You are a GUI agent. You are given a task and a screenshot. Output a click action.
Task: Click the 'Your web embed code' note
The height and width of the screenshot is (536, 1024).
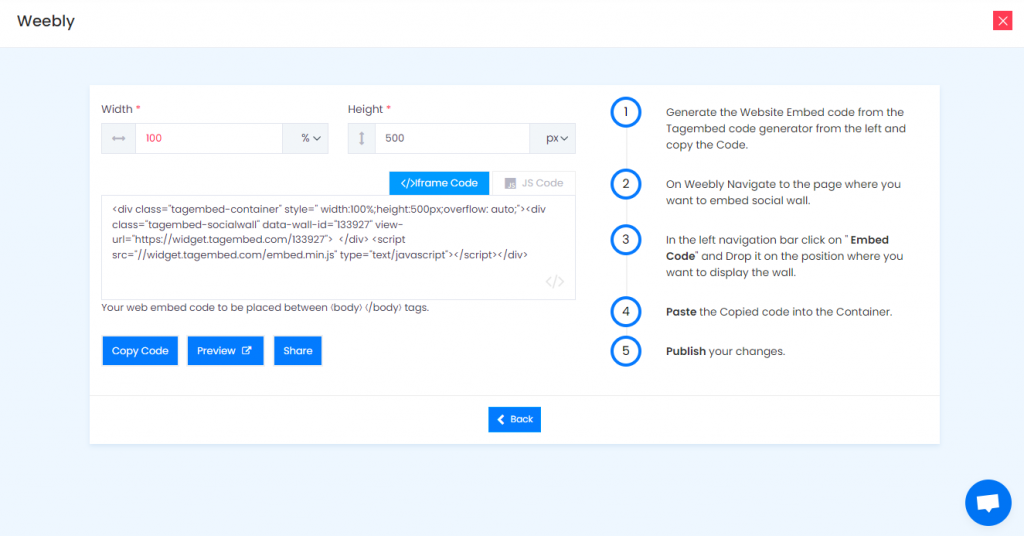265,307
